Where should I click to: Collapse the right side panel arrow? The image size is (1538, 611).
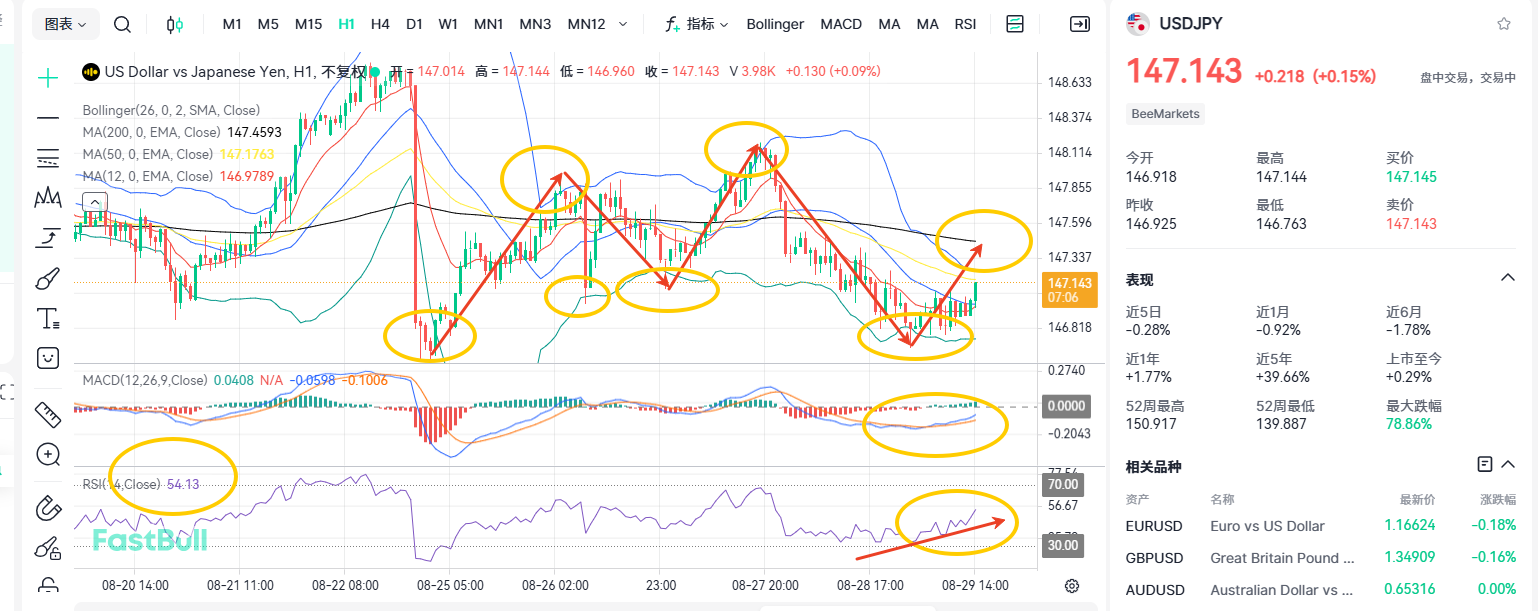pos(1080,24)
